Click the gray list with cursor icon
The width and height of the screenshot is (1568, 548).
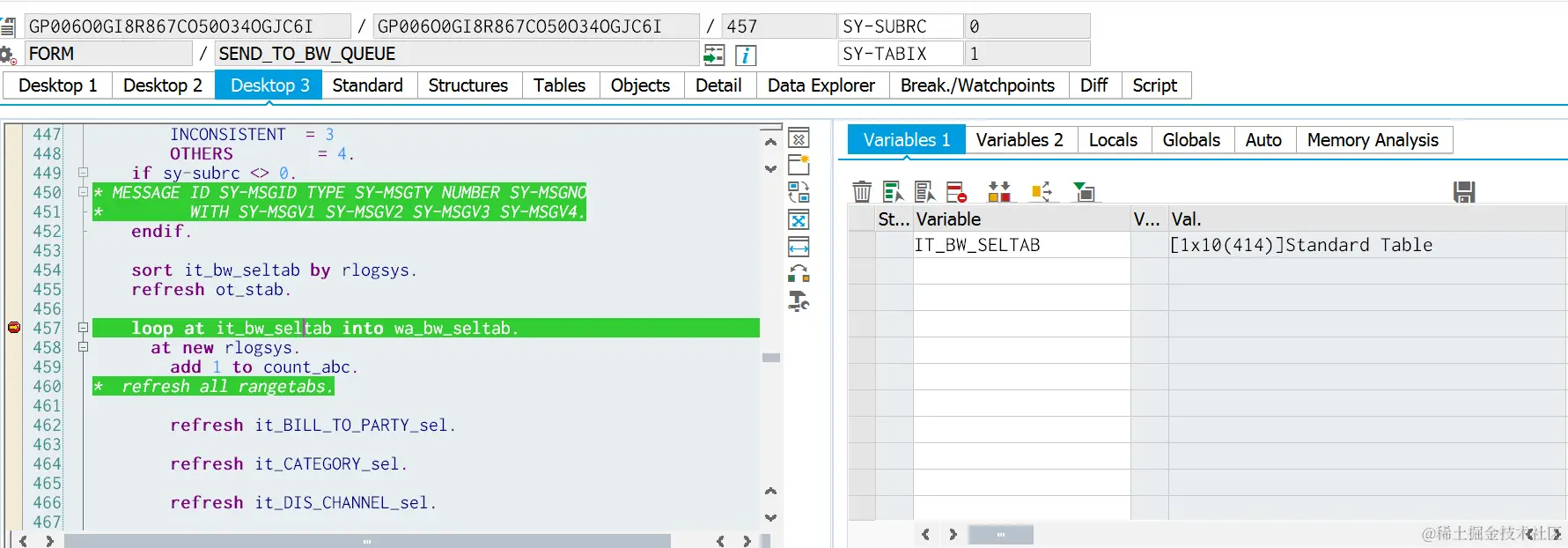pos(924,191)
